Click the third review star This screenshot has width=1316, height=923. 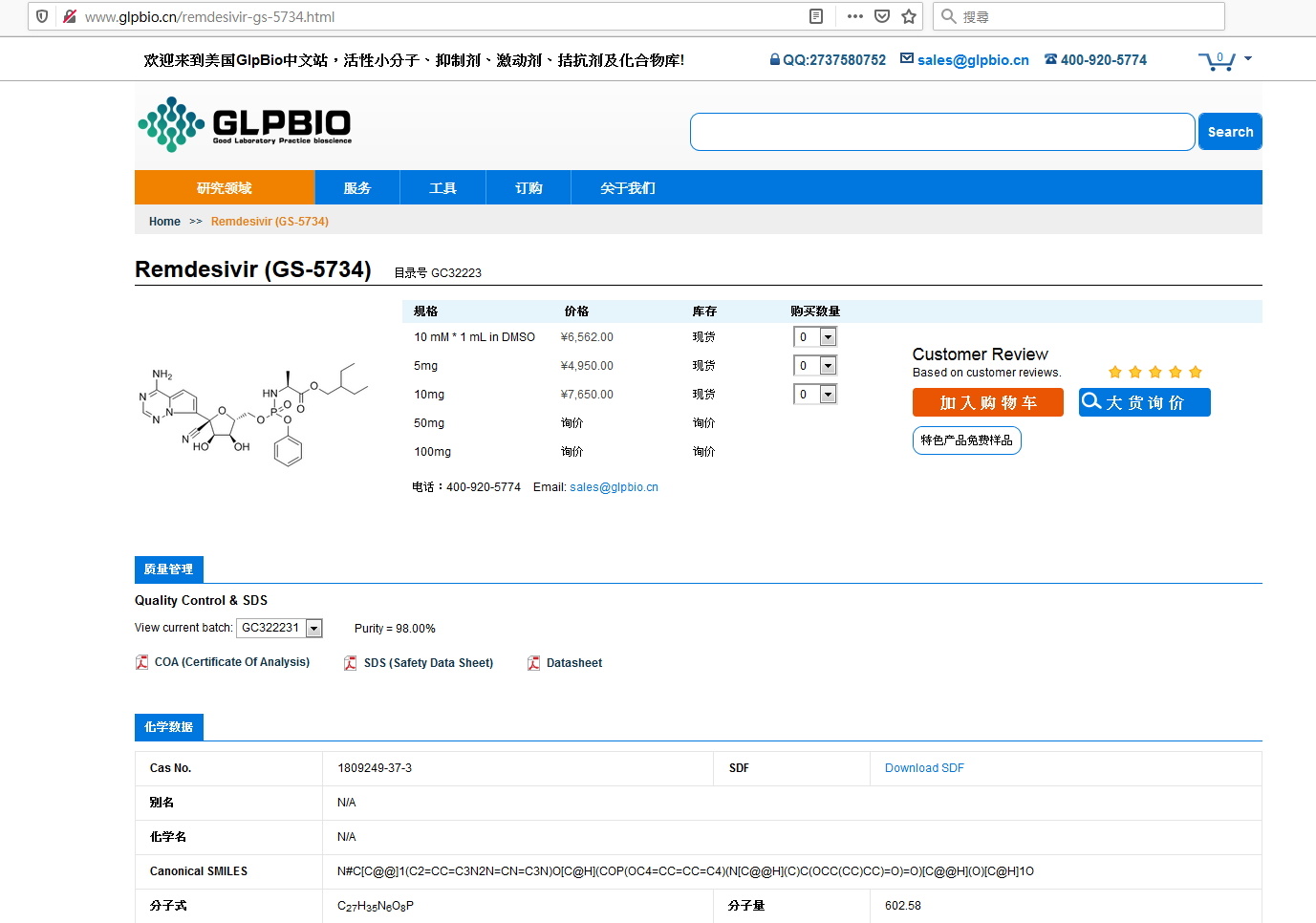tap(1154, 372)
